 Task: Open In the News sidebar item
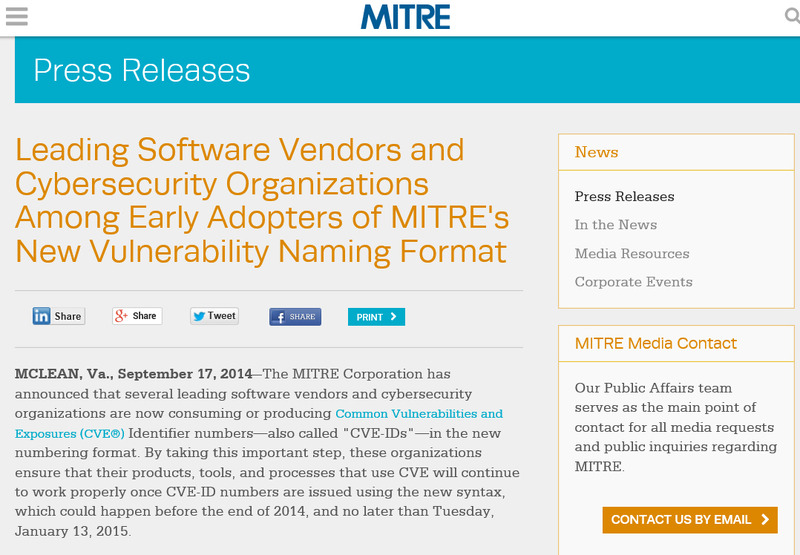[x=615, y=225]
